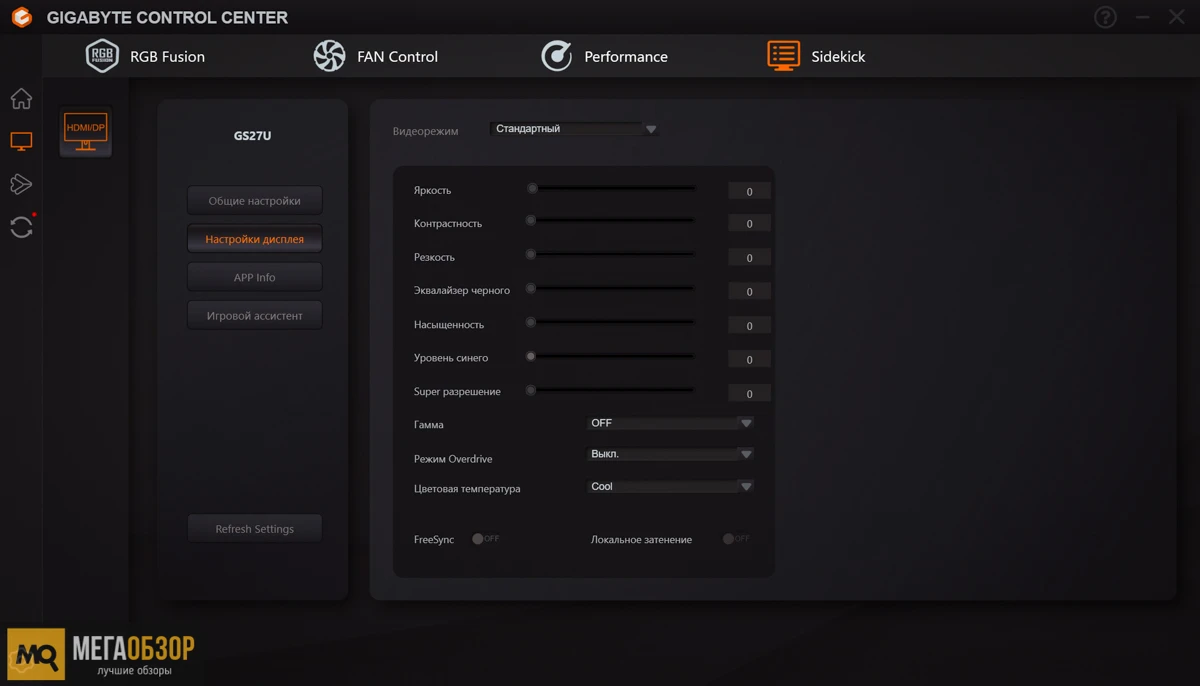Select the HDMI/DP monitor device

coord(86,132)
